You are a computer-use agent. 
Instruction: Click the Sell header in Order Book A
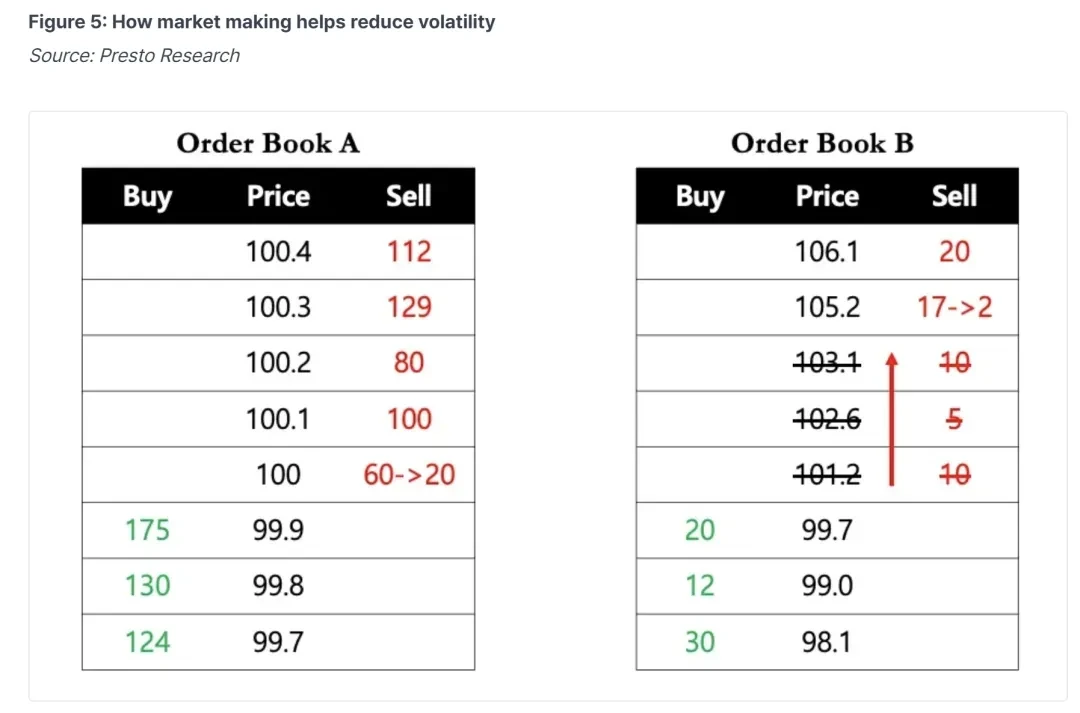[x=408, y=196]
